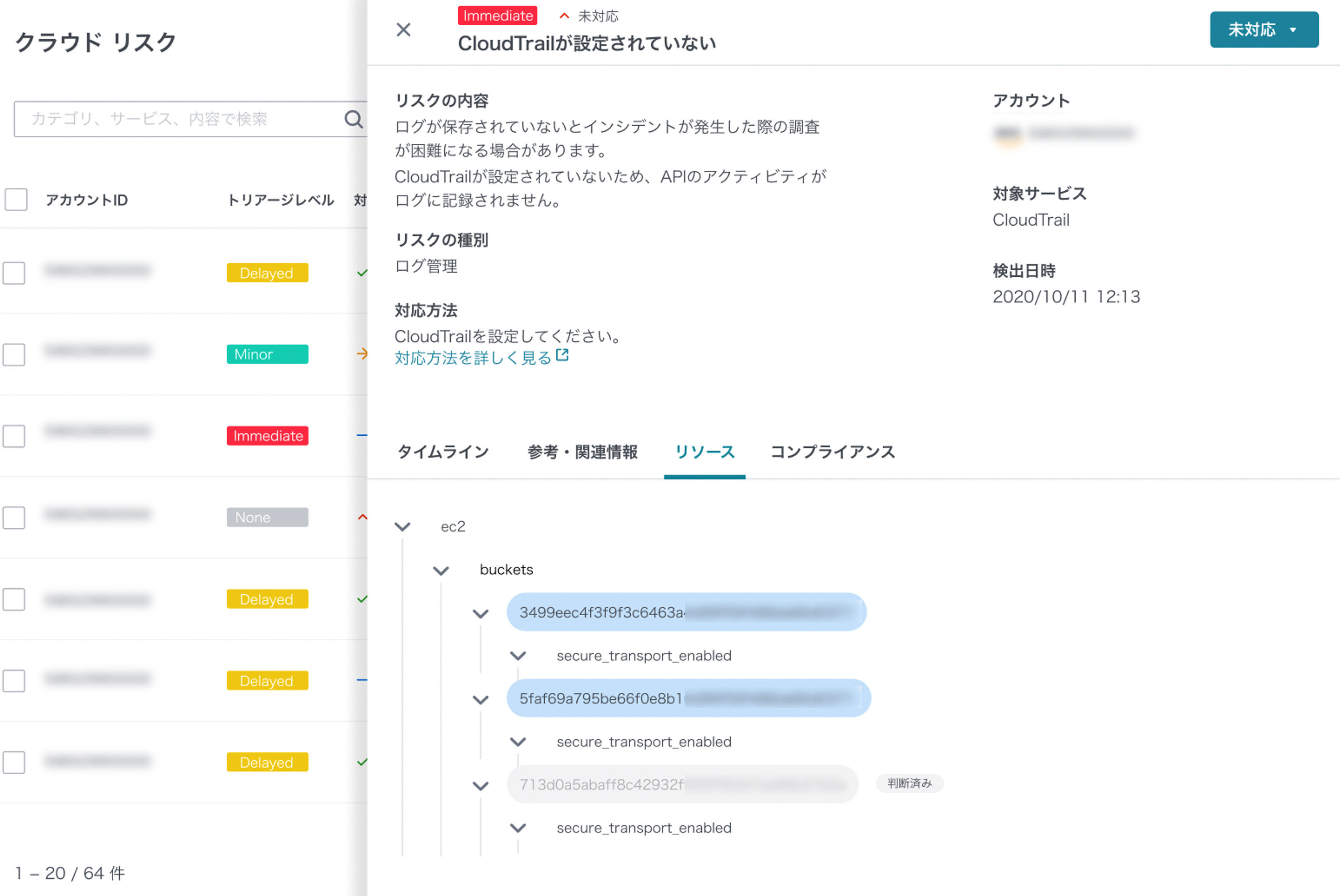Image resolution: width=1340 pixels, height=896 pixels.
Task: Collapse the ec2 resource tree node
Action: tap(403, 526)
